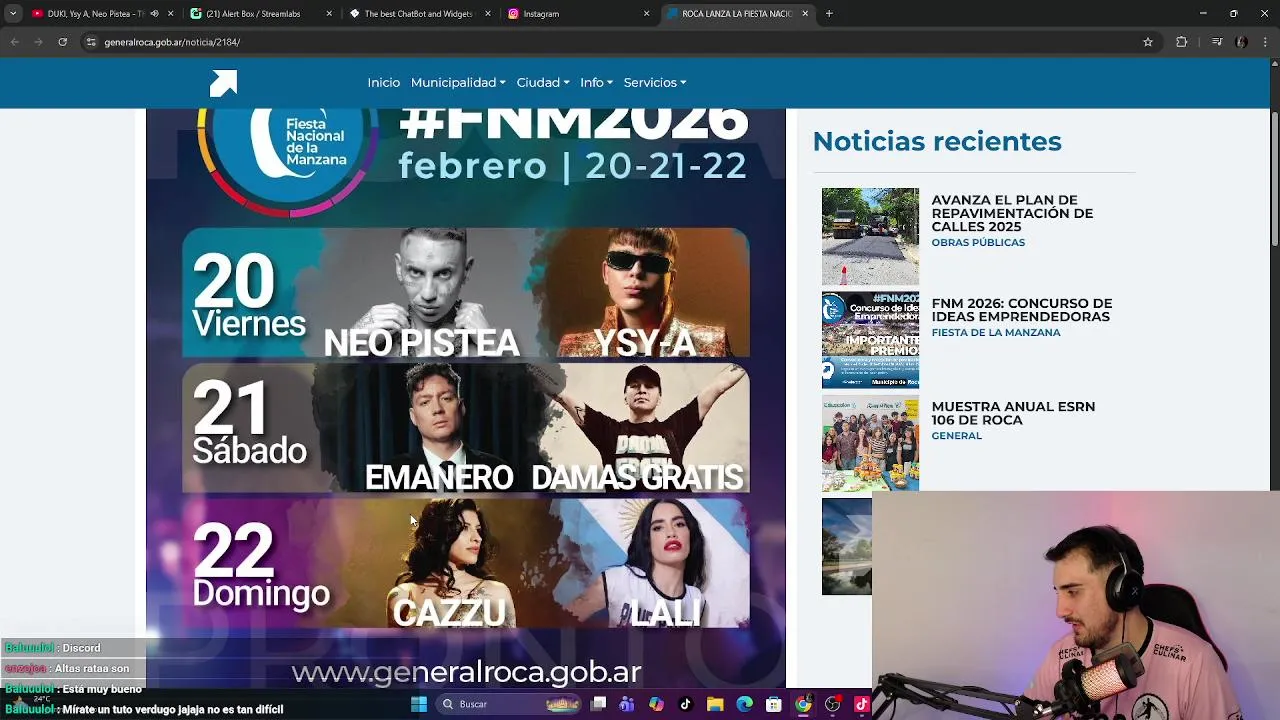Open Chrome extensions puzzle icon

coord(1181,42)
